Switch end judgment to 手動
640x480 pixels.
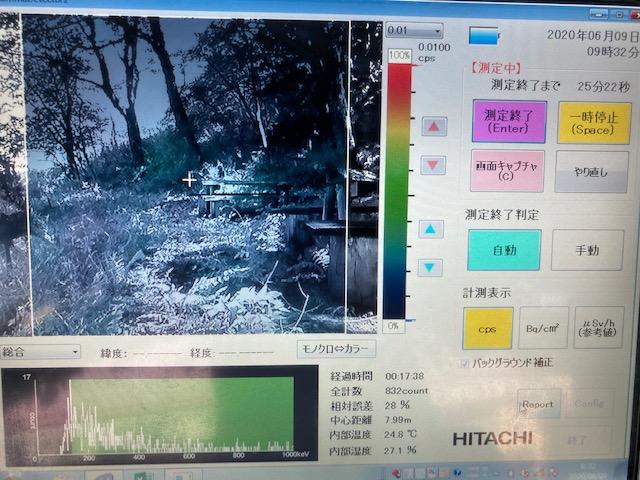coord(587,250)
